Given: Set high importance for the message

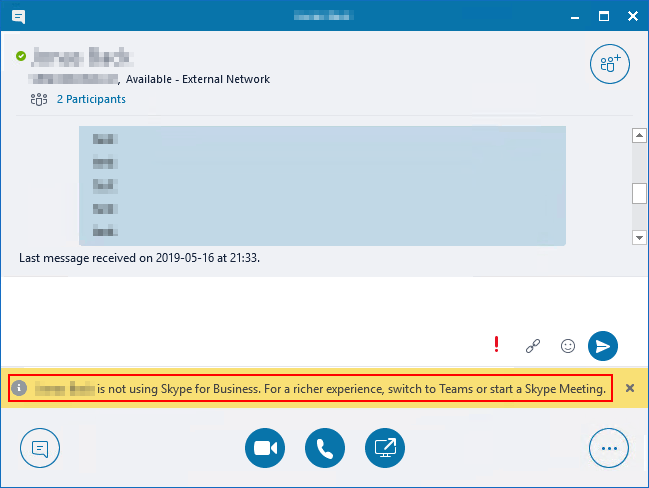Looking at the screenshot, I should [496, 345].
